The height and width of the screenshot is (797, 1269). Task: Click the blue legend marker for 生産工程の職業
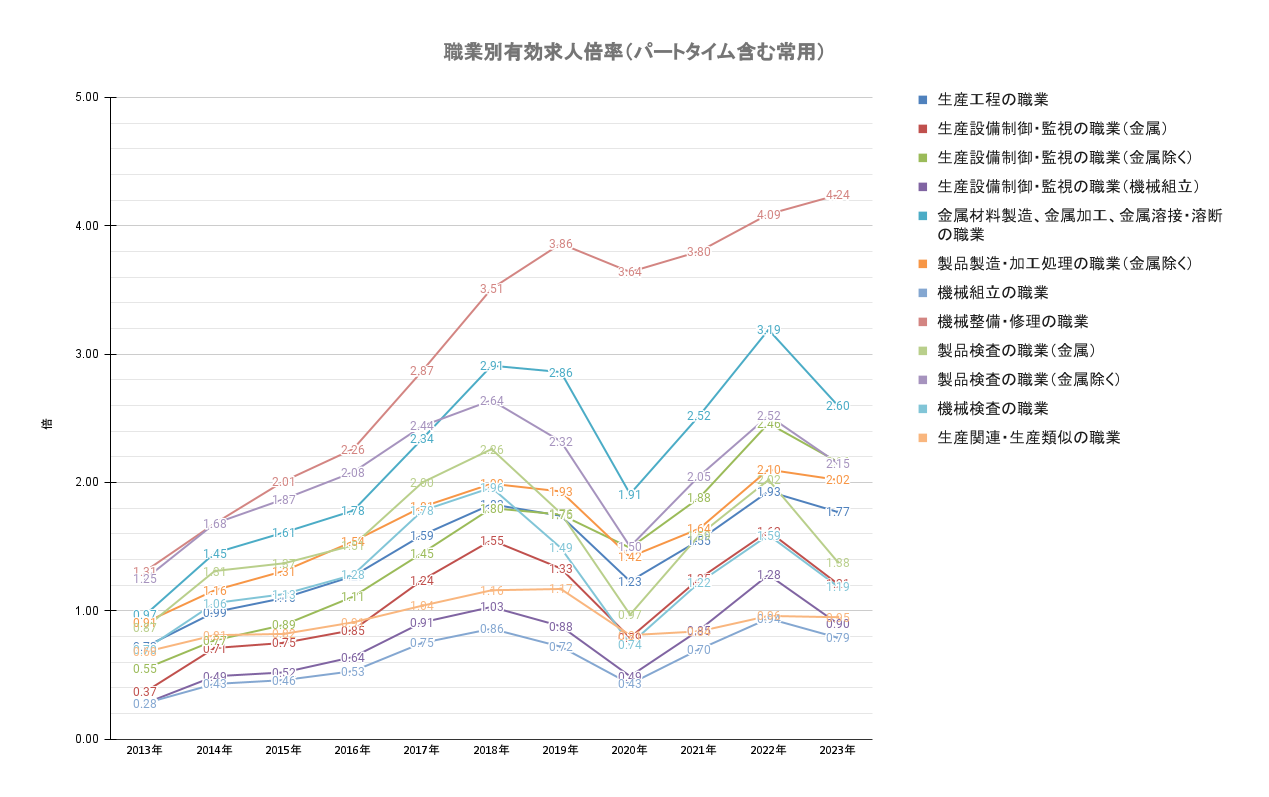pos(923,100)
